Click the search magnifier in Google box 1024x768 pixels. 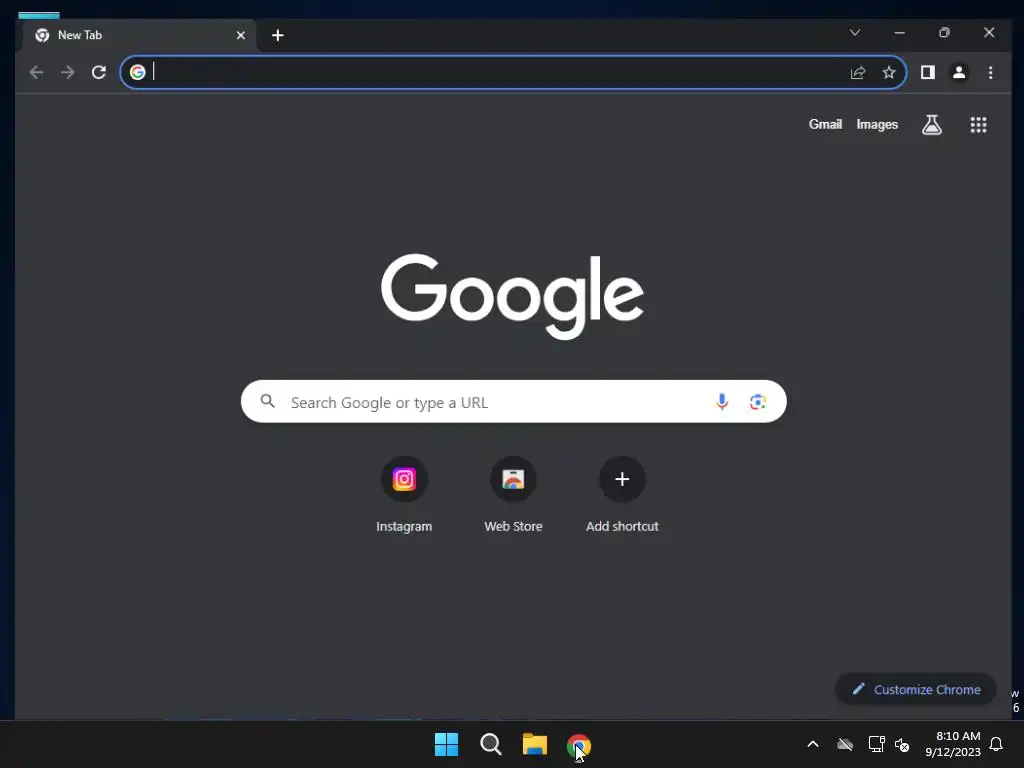click(268, 401)
